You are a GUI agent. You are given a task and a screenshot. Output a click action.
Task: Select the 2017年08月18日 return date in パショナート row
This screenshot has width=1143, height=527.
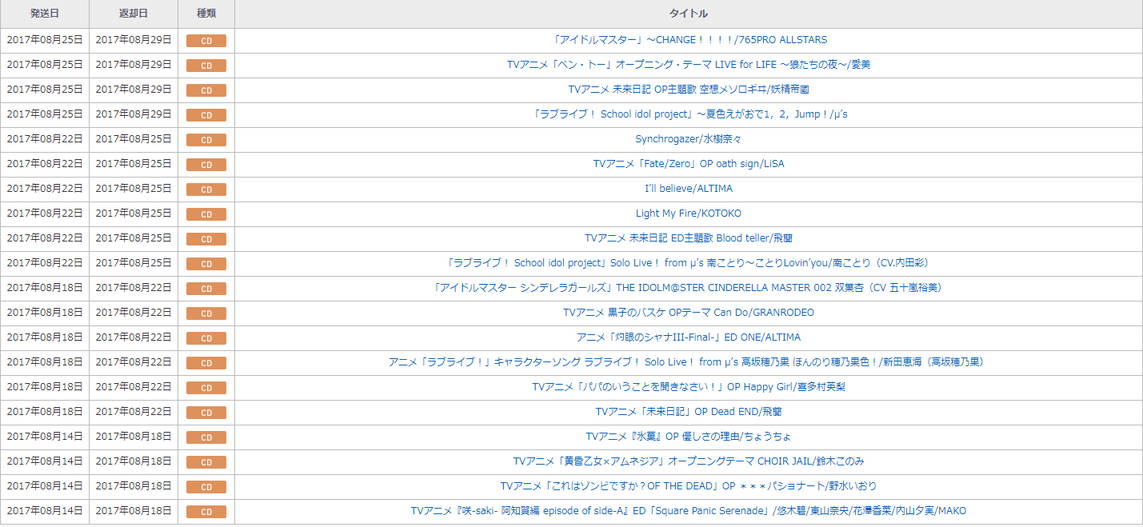(133, 485)
